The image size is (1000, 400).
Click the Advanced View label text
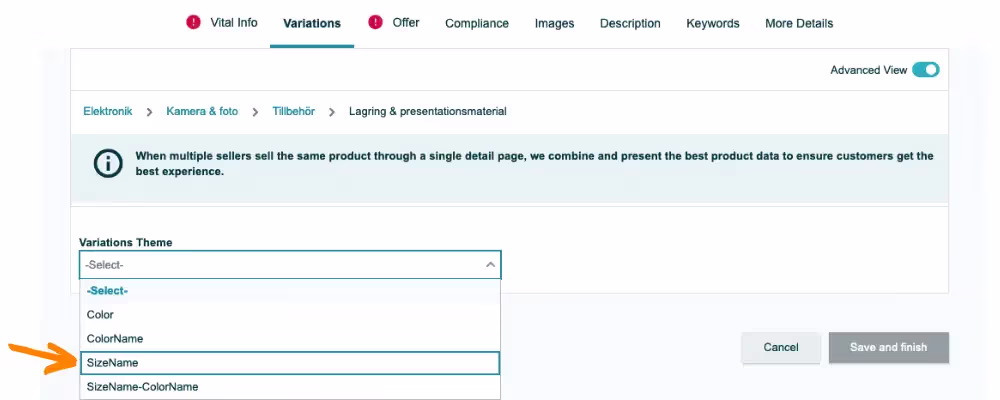coord(868,70)
